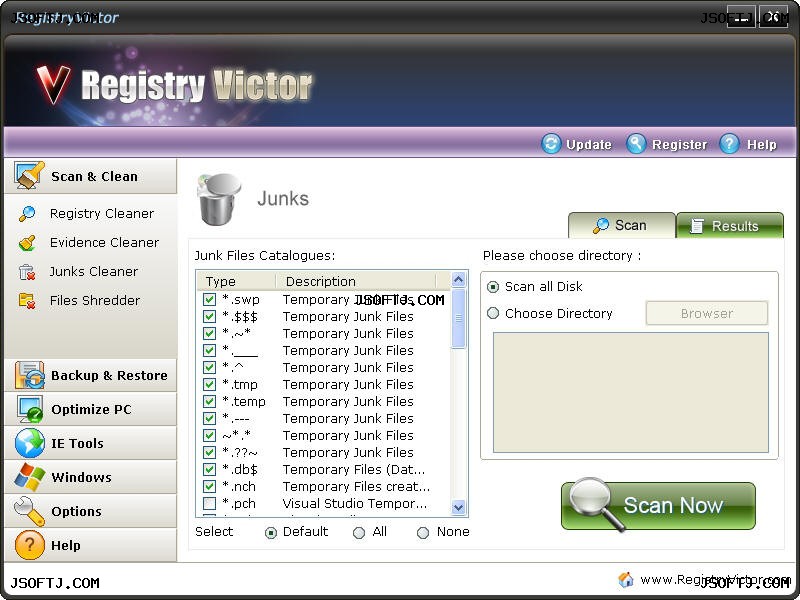The image size is (800, 600).
Task: Switch to the Results tab
Action: (730, 225)
